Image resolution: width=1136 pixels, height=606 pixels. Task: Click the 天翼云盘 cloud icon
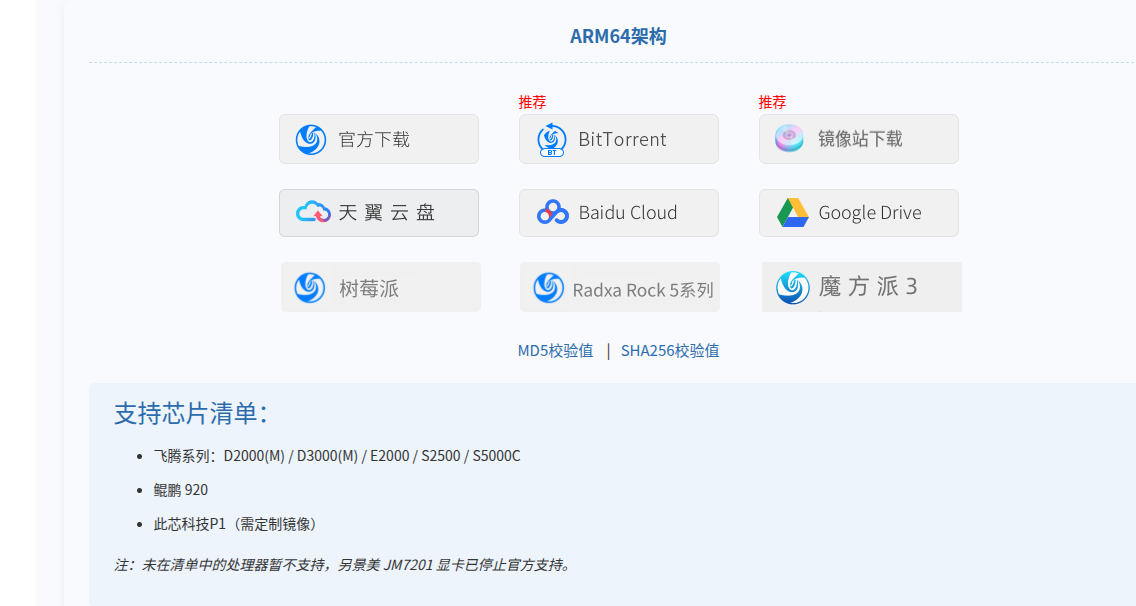tap(313, 212)
